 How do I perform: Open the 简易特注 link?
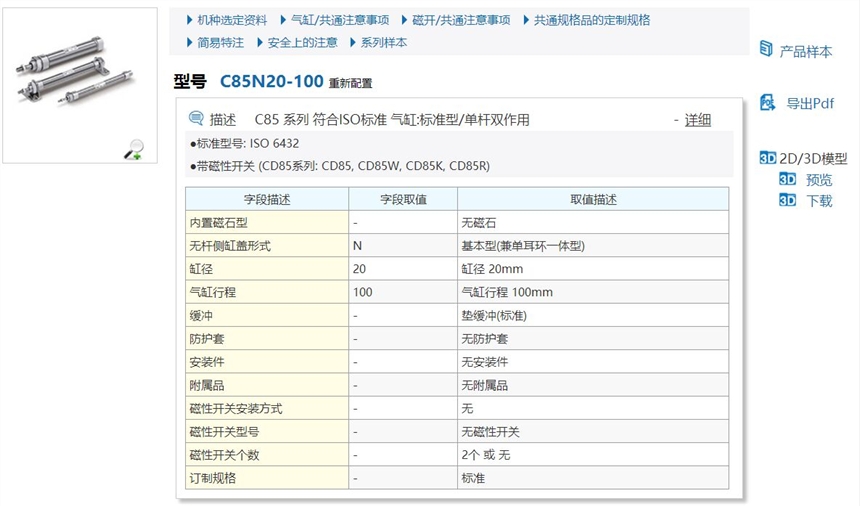click(x=220, y=43)
